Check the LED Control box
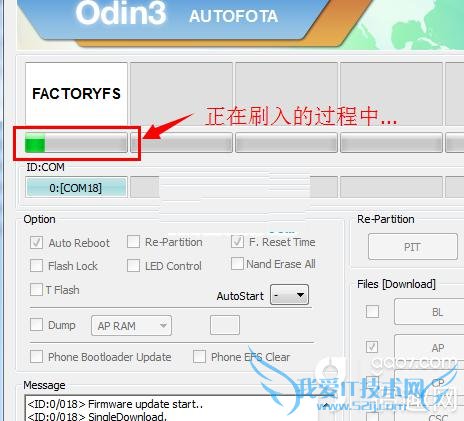This screenshot has height=421, width=464. tap(133, 266)
